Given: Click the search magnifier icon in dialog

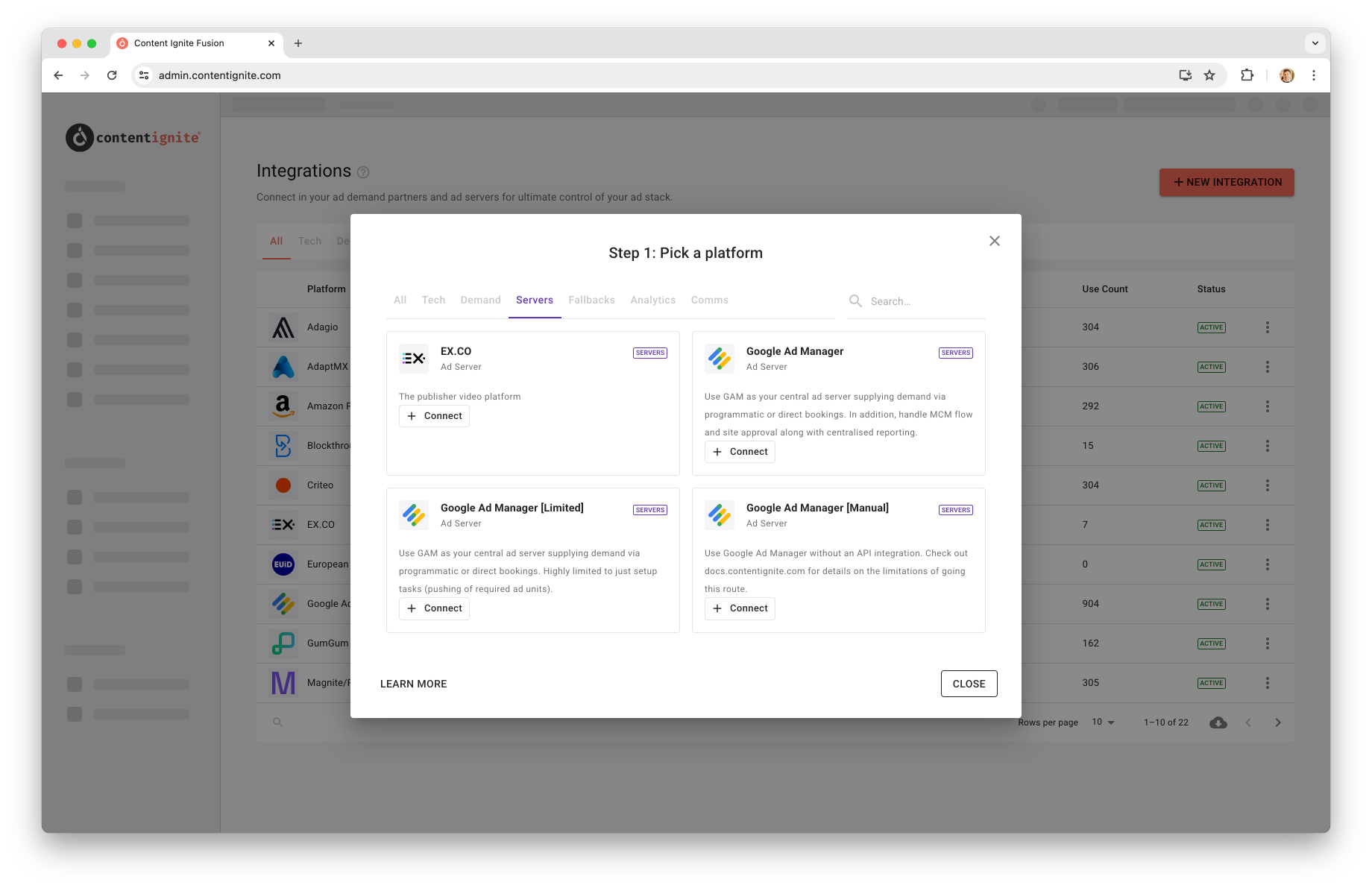Looking at the screenshot, I should (855, 300).
